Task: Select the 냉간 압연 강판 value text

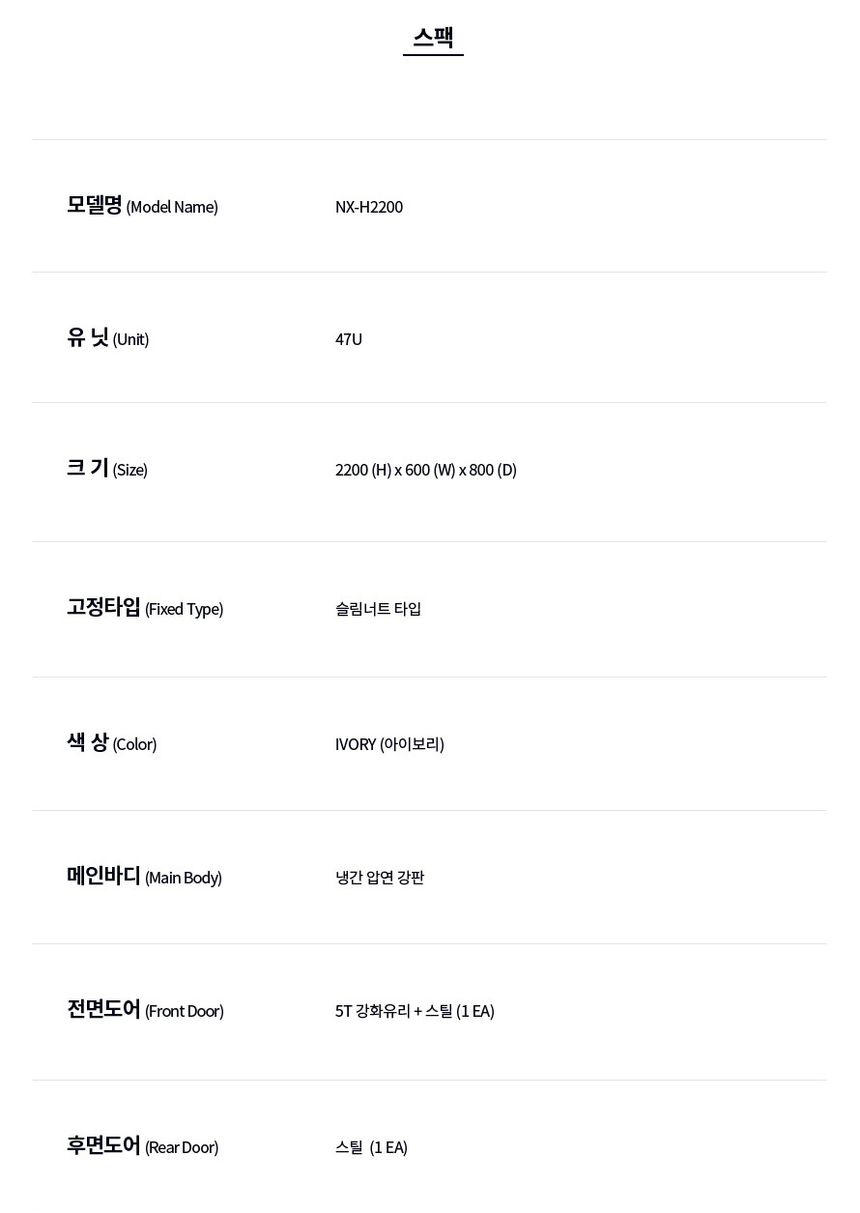Action: pos(380,878)
